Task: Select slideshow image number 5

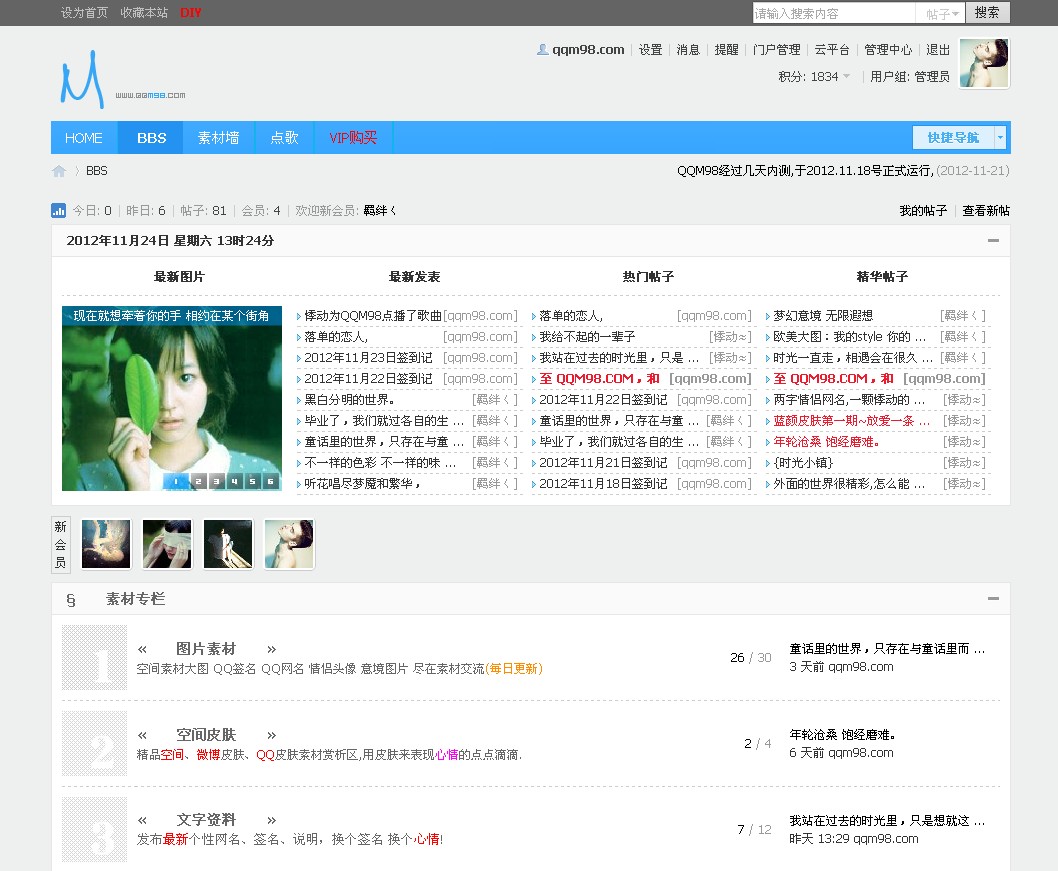Action: pos(252,481)
